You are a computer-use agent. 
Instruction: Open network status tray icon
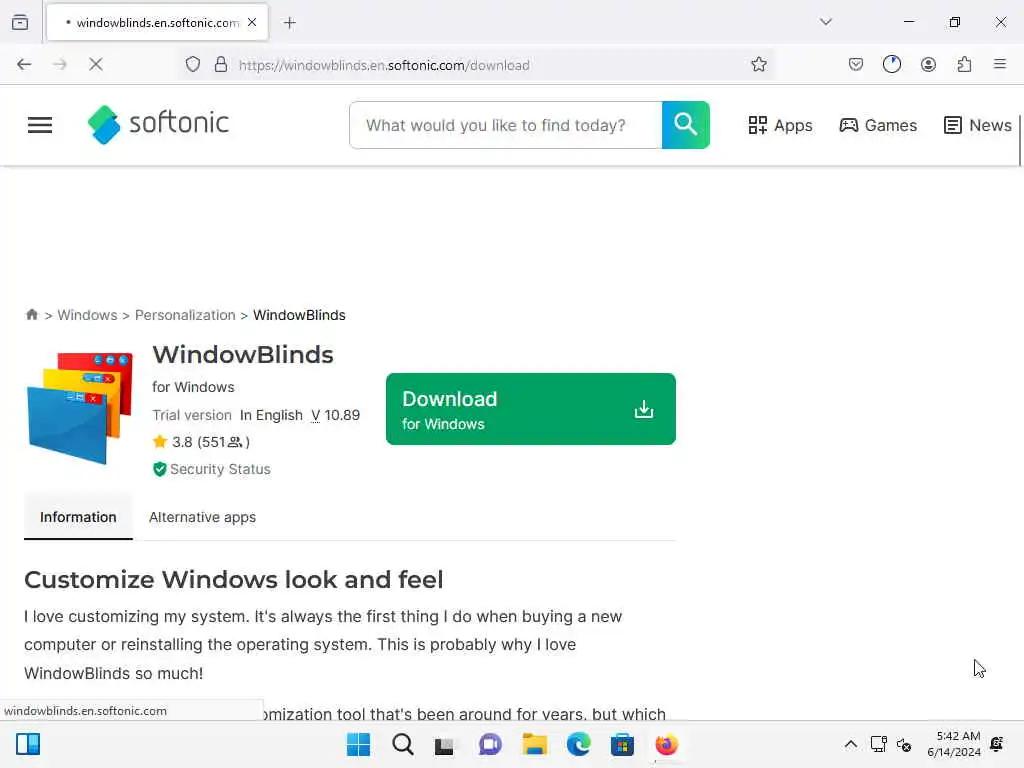pos(878,744)
